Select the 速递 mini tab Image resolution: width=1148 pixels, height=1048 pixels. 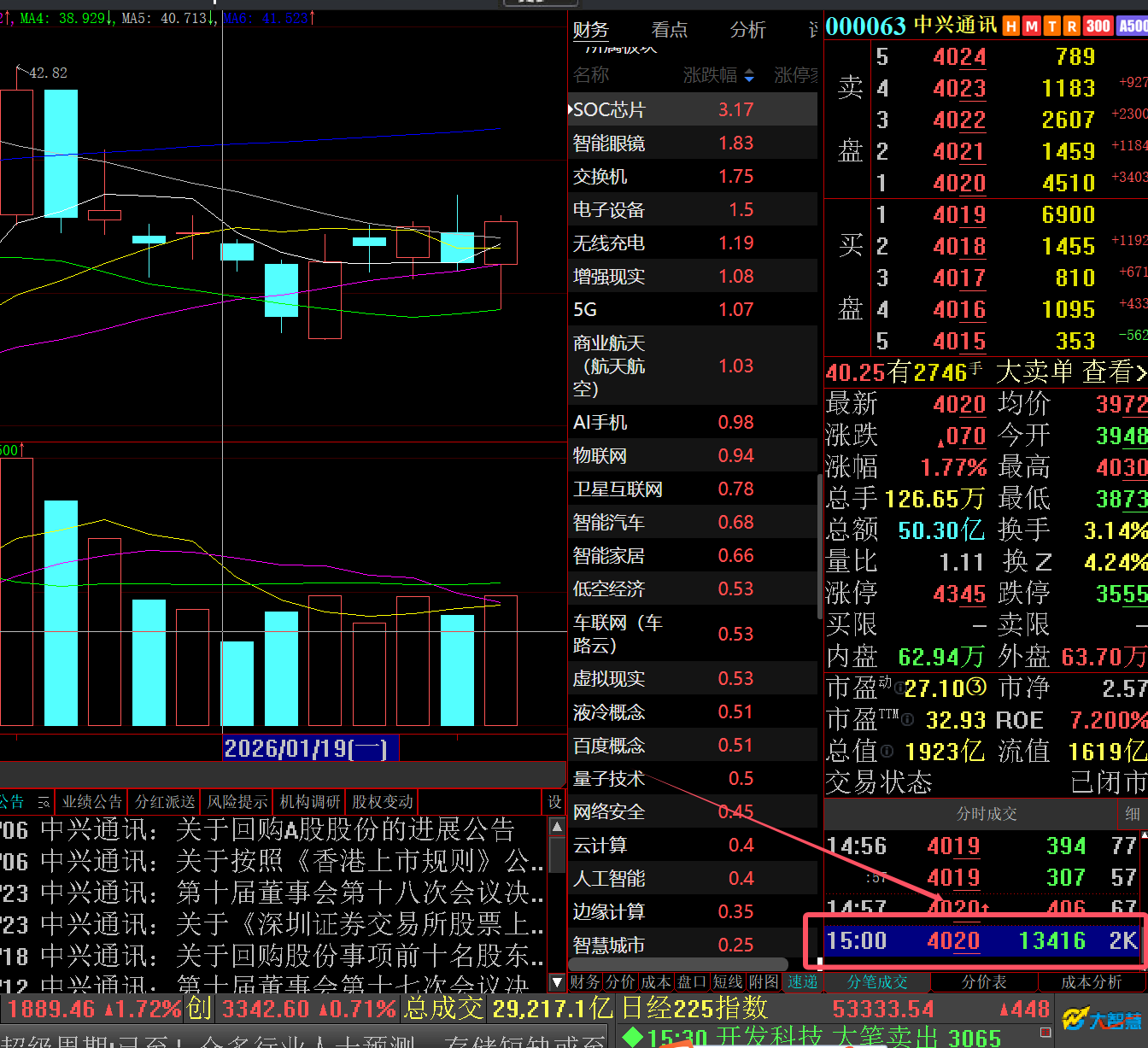pos(803,982)
